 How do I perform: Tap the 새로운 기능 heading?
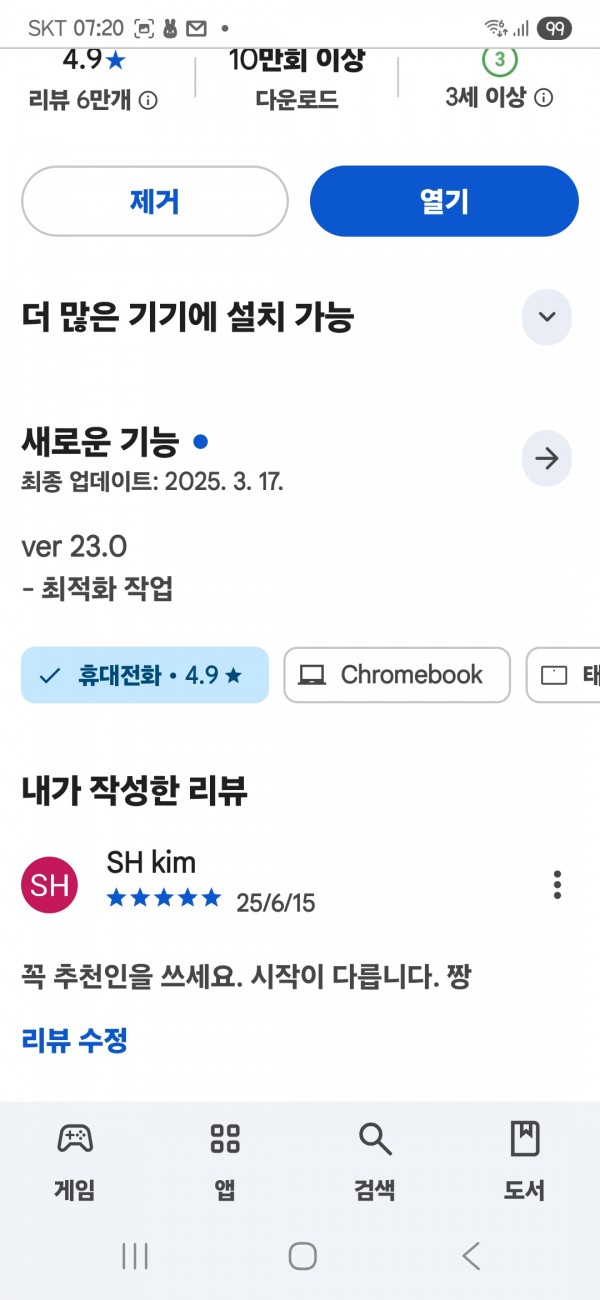(100, 441)
